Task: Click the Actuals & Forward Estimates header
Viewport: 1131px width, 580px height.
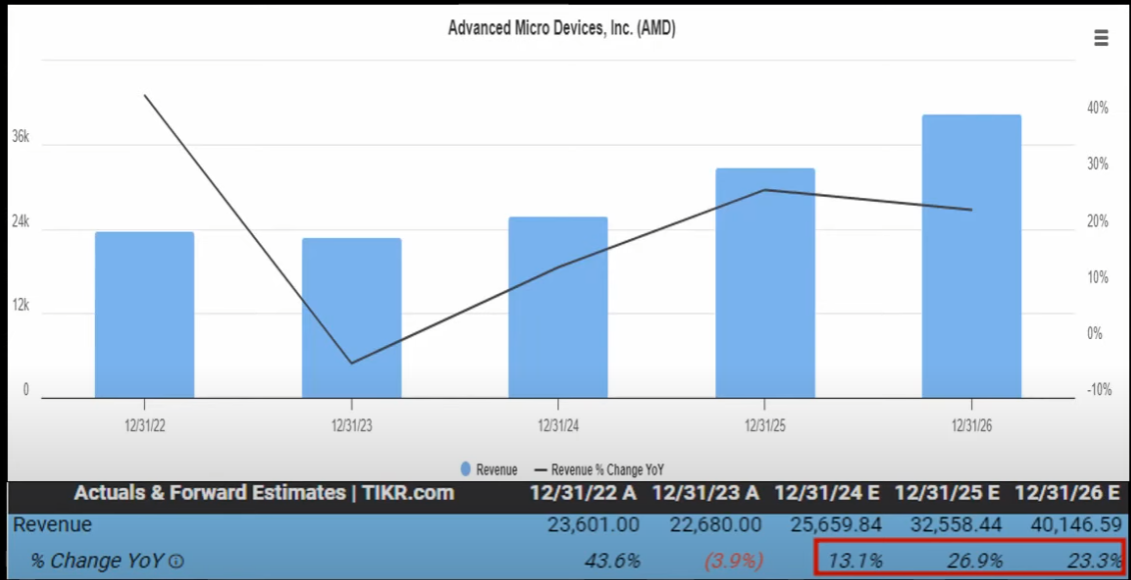Action: coord(264,493)
